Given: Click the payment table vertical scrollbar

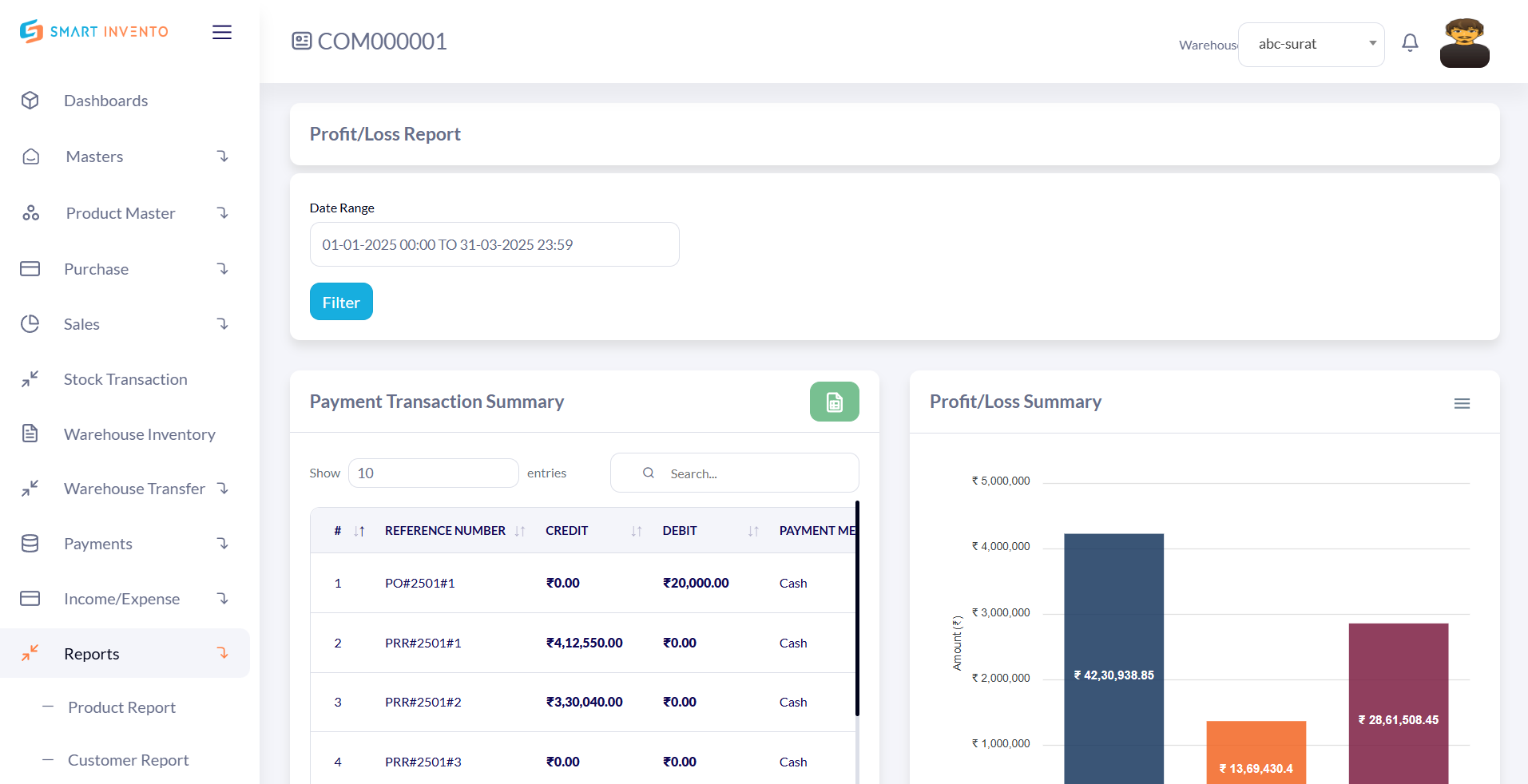Looking at the screenshot, I should 857,608.
